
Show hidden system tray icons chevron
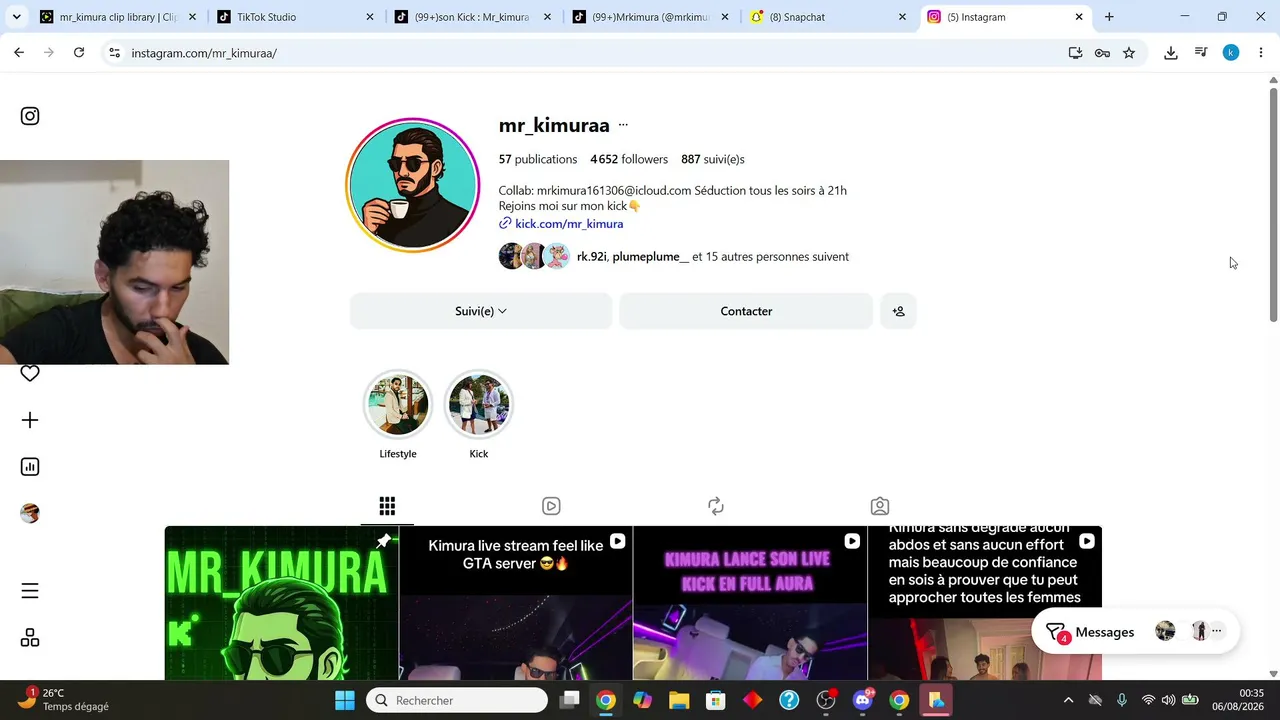click(1068, 700)
